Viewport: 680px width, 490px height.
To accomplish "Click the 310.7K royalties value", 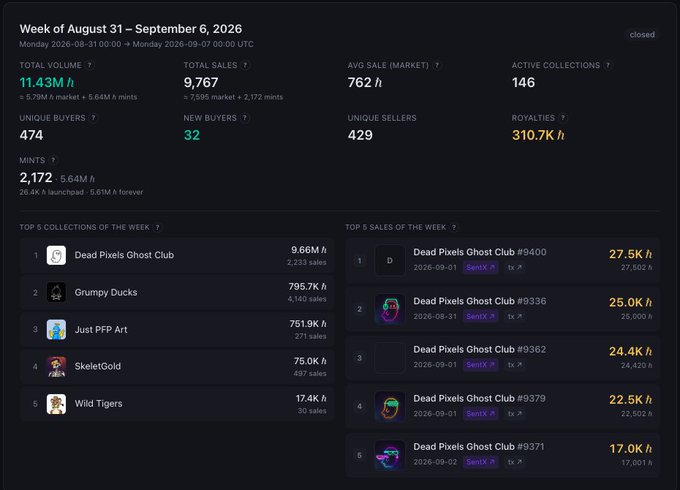I will tap(538, 135).
